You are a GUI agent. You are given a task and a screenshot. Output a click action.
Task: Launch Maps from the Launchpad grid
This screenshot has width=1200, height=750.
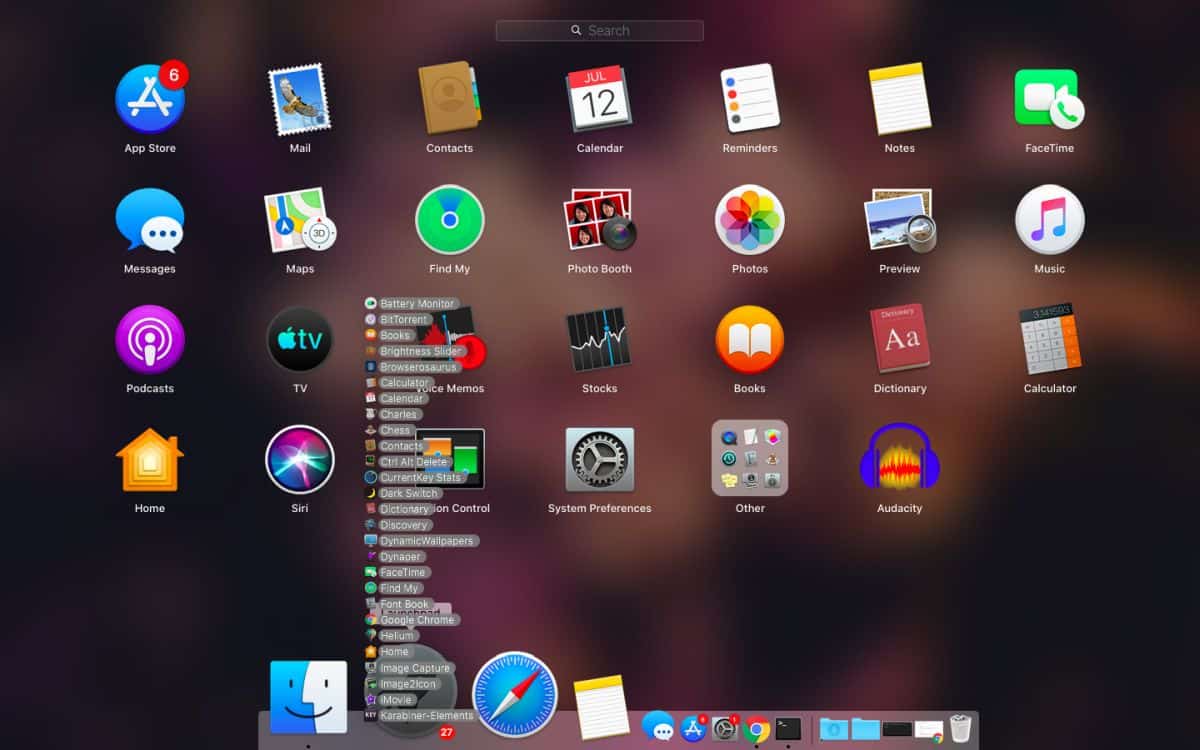299,220
